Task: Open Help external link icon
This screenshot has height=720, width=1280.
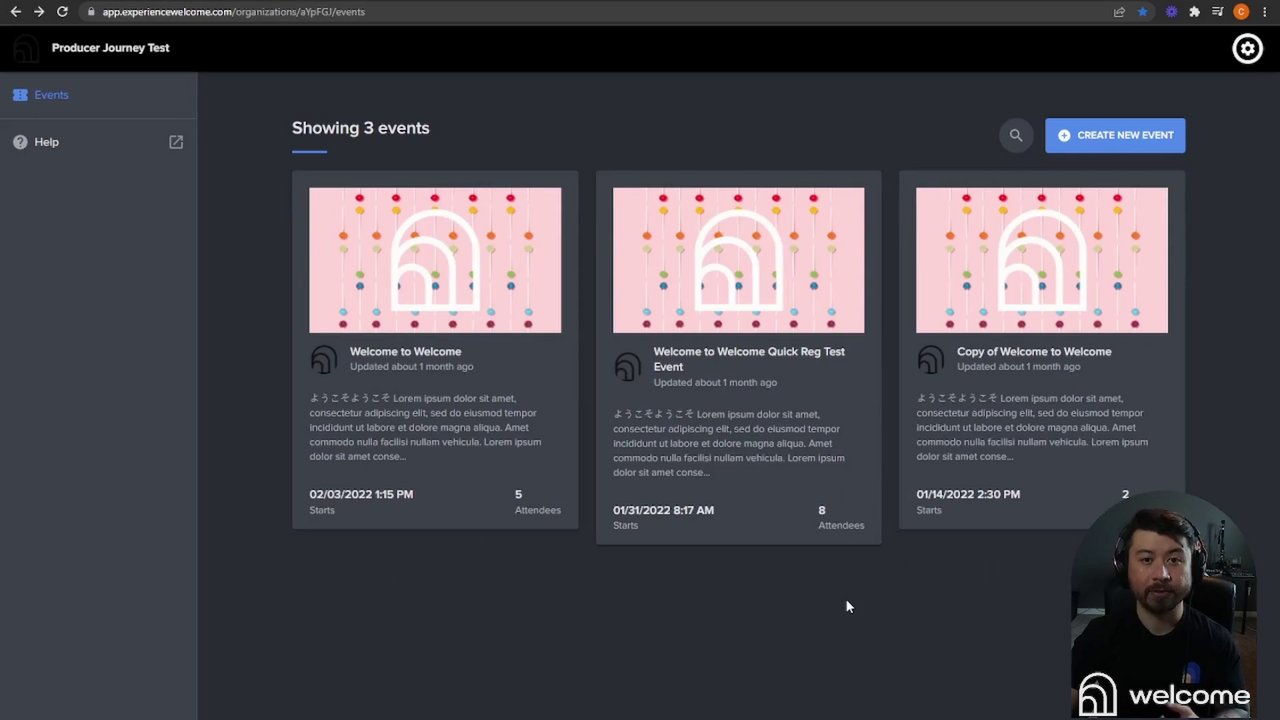Action: pyautogui.click(x=176, y=142)
